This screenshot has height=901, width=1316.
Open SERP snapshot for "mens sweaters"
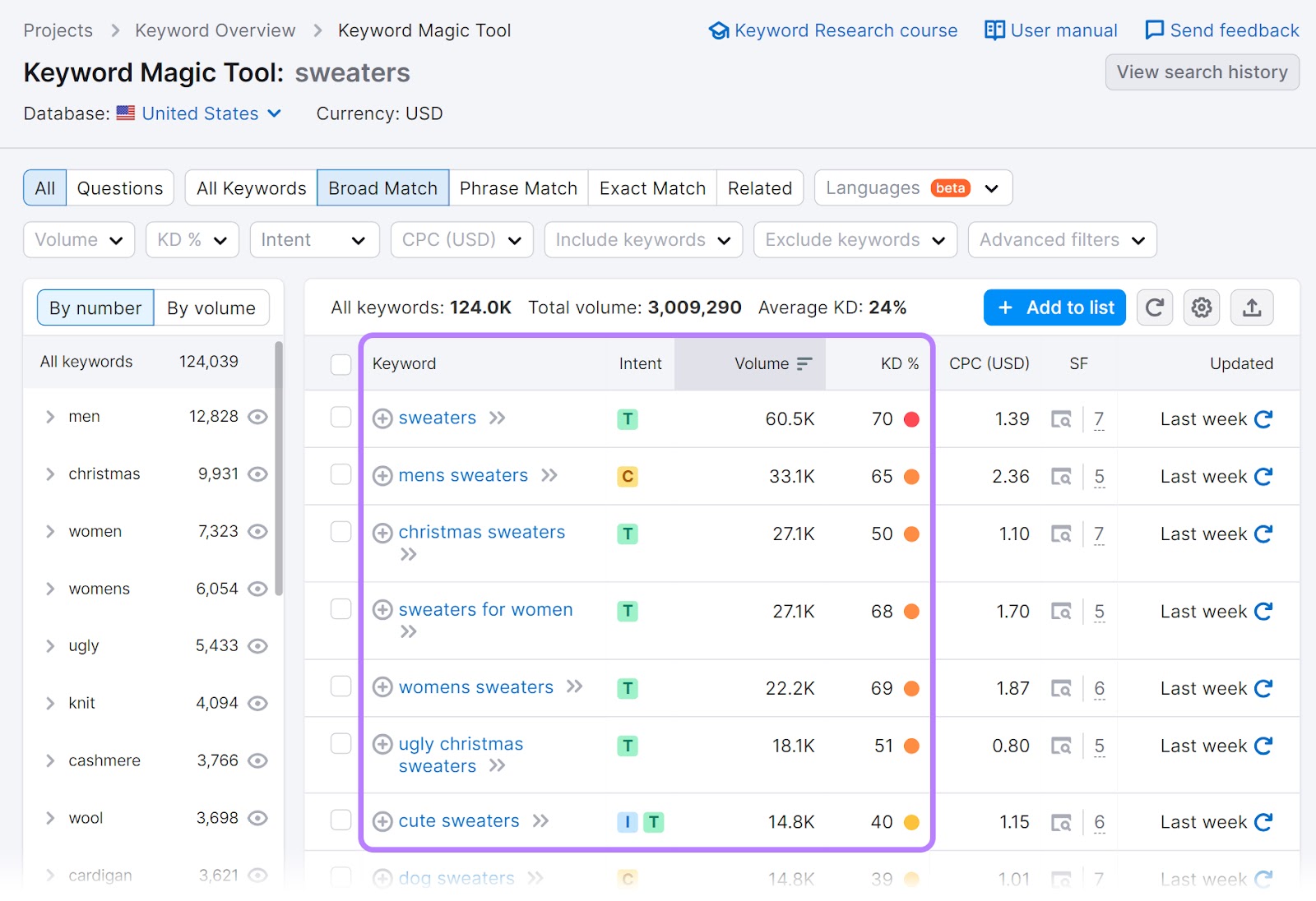(x=1062, y=476)
